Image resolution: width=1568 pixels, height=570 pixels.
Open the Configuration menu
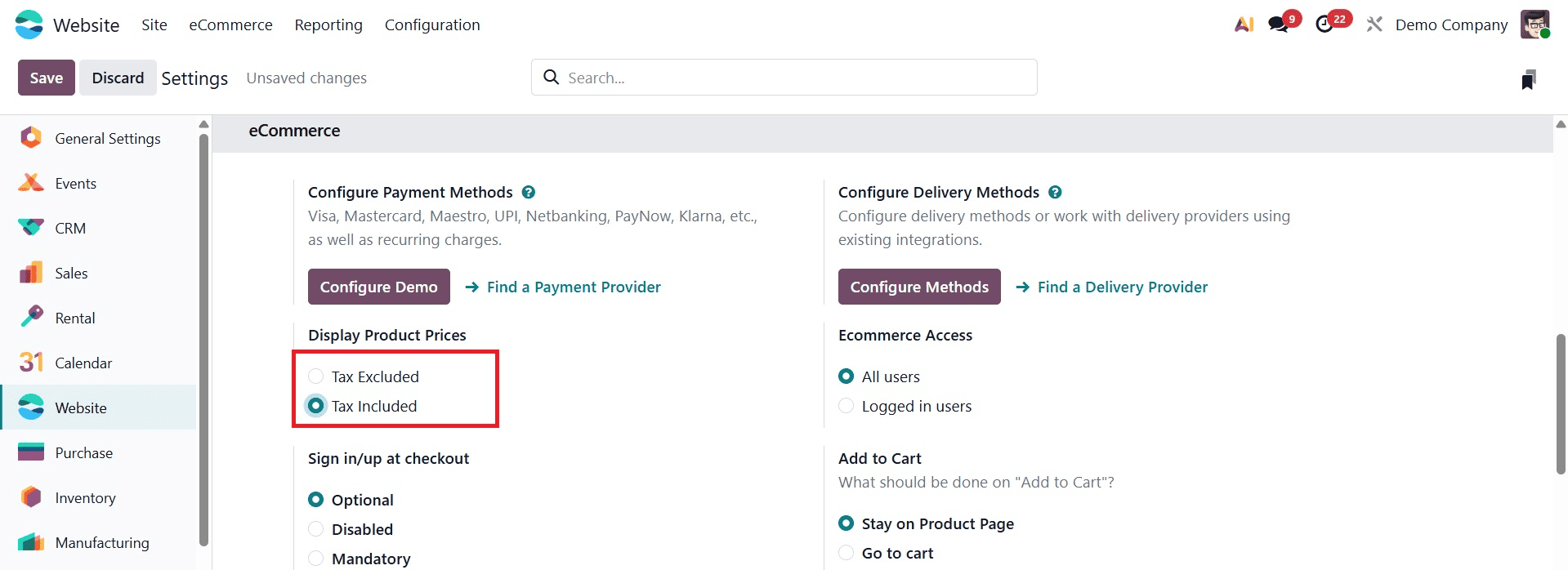(x=432, y=24)
